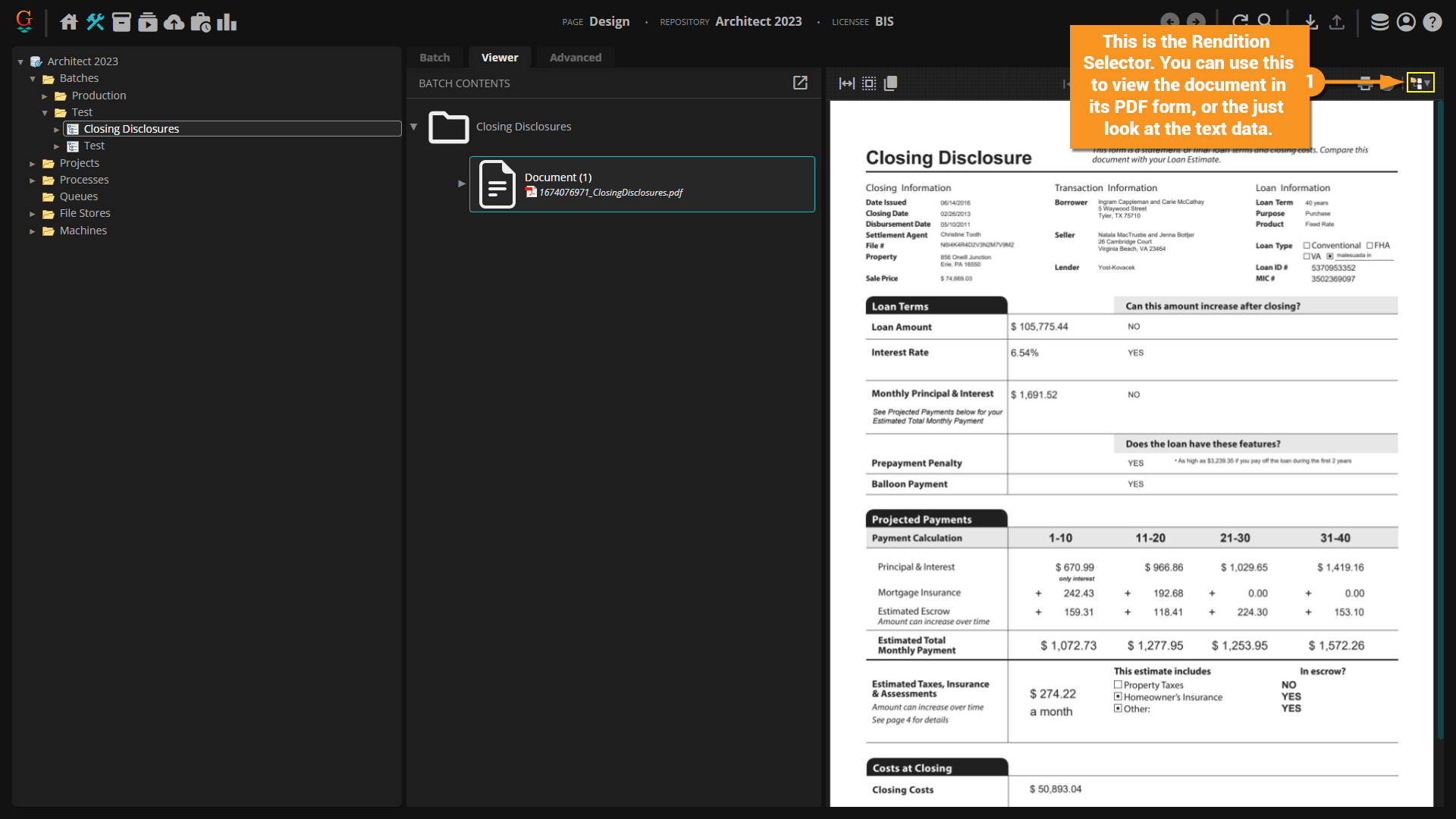Open the help question mark icon
This screenshot has width=1456, height=819.
pos(1432,22)
